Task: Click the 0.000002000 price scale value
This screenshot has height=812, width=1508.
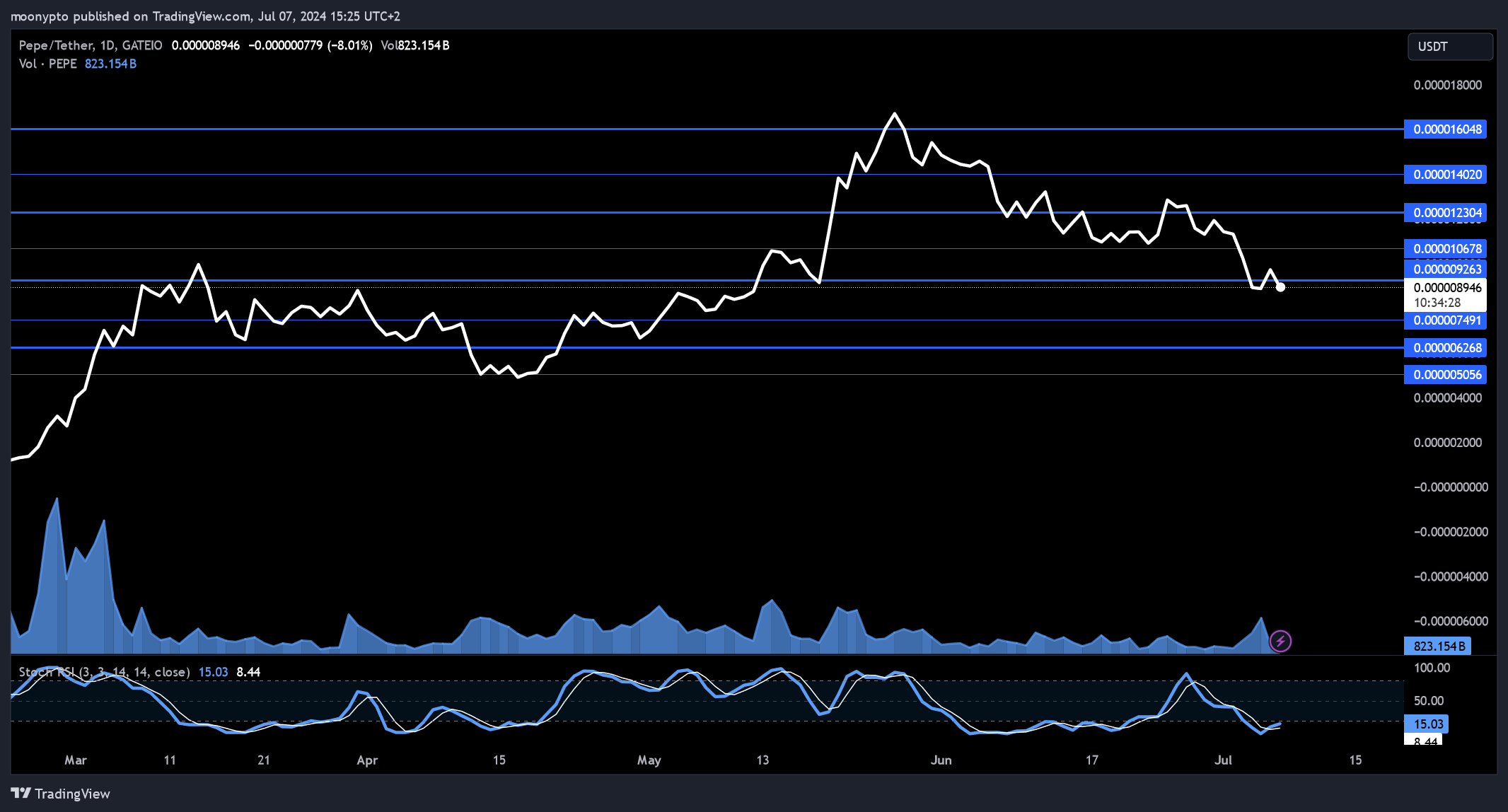Action: click(1447, 443)
